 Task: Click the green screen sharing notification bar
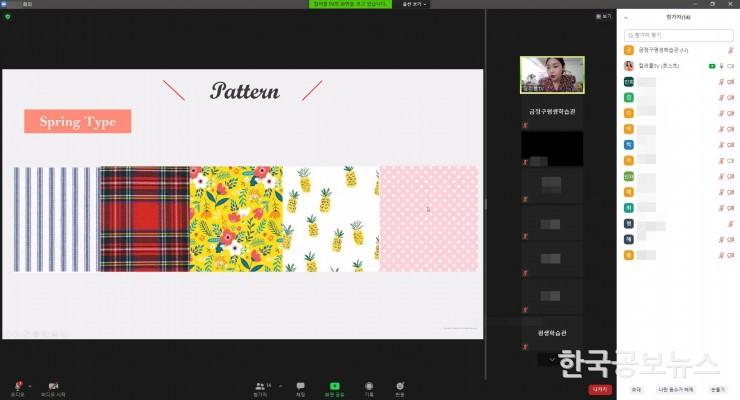point(350,4)
